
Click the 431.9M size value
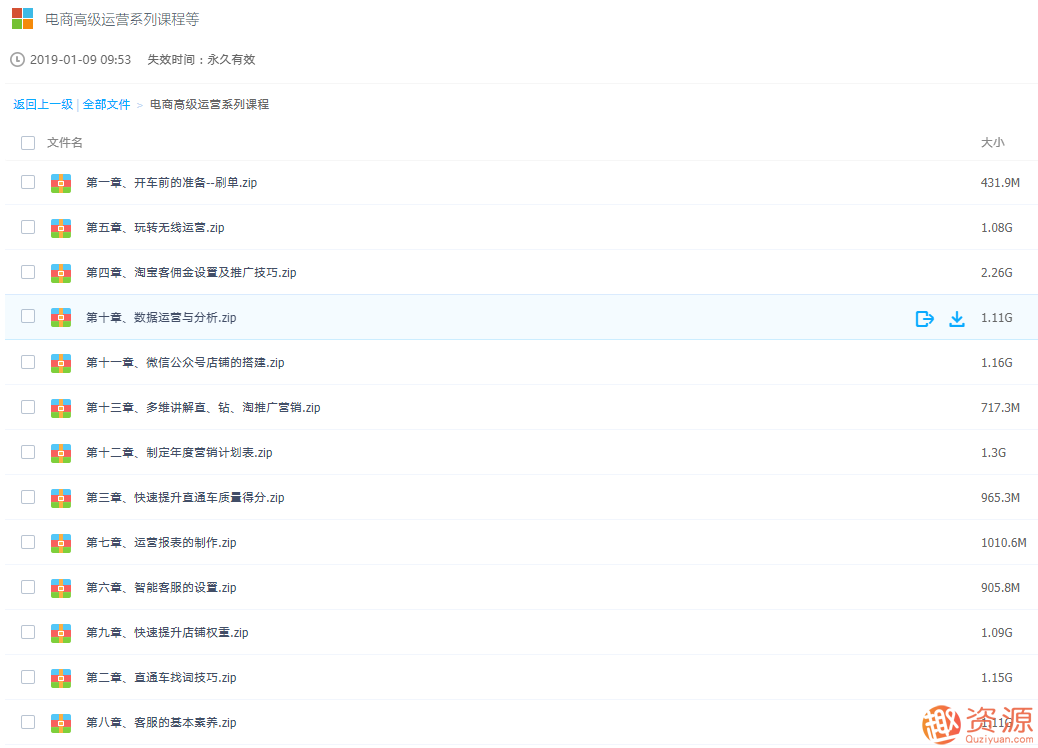pos(1000,183)
